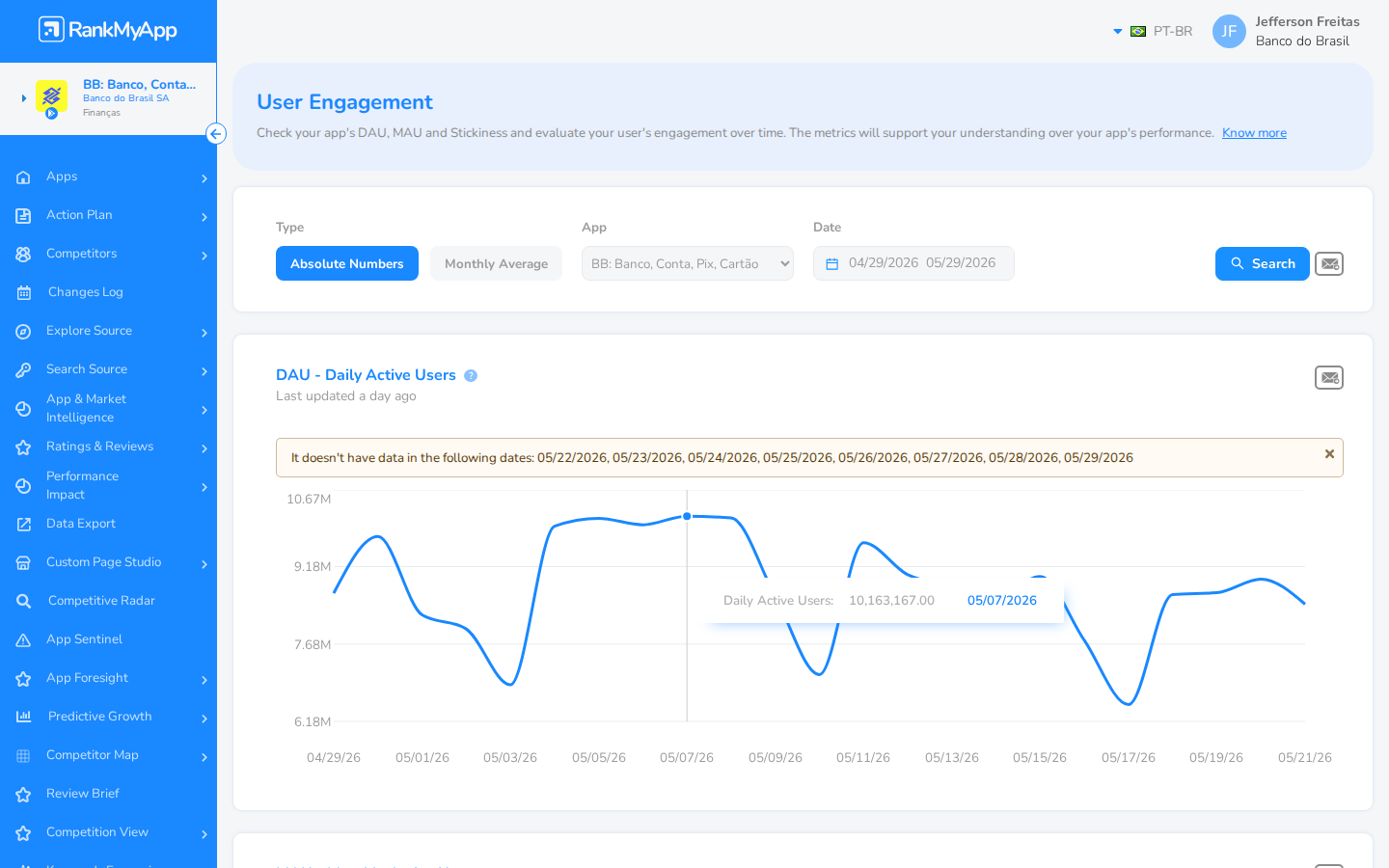Viewport: 1389px width, 868px height.
Task: Click the RankMyApp logo
Action: coord(108,30)
